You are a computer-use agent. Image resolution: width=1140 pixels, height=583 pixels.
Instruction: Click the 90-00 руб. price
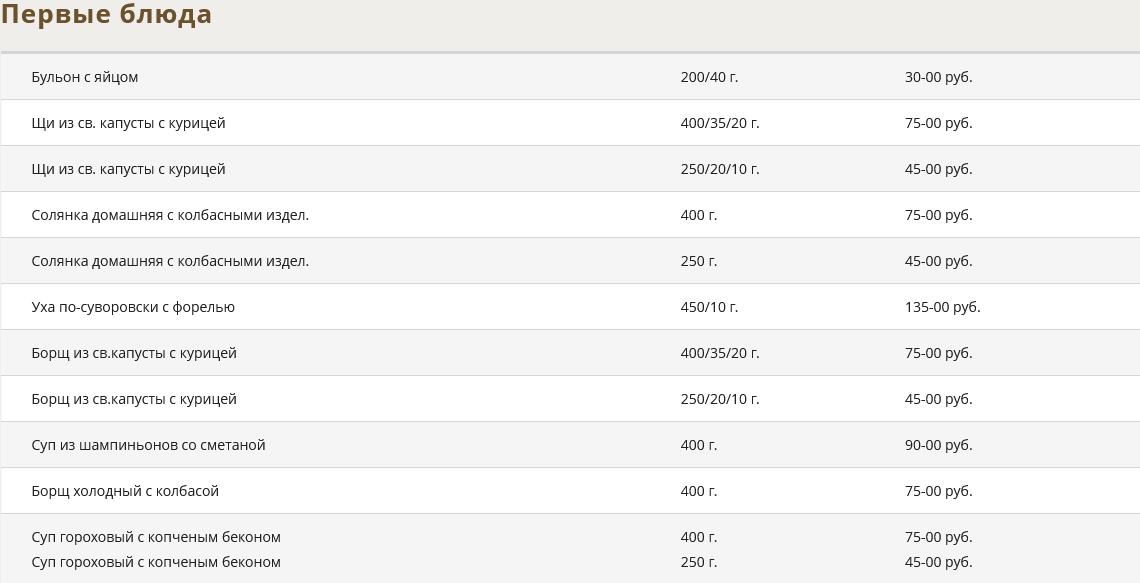click(x=938, y=445)
